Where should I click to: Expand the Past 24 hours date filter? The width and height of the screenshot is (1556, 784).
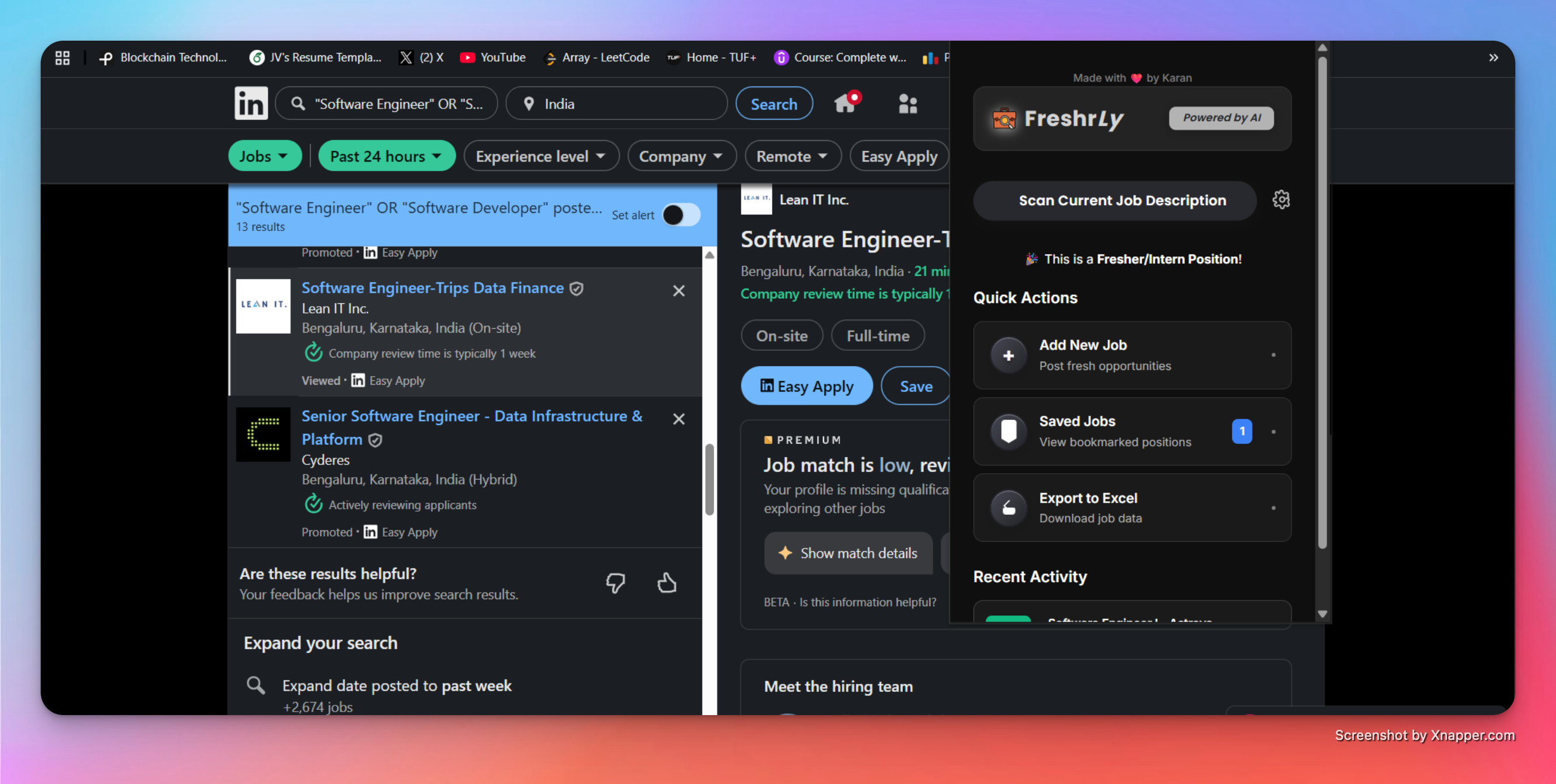386,156
